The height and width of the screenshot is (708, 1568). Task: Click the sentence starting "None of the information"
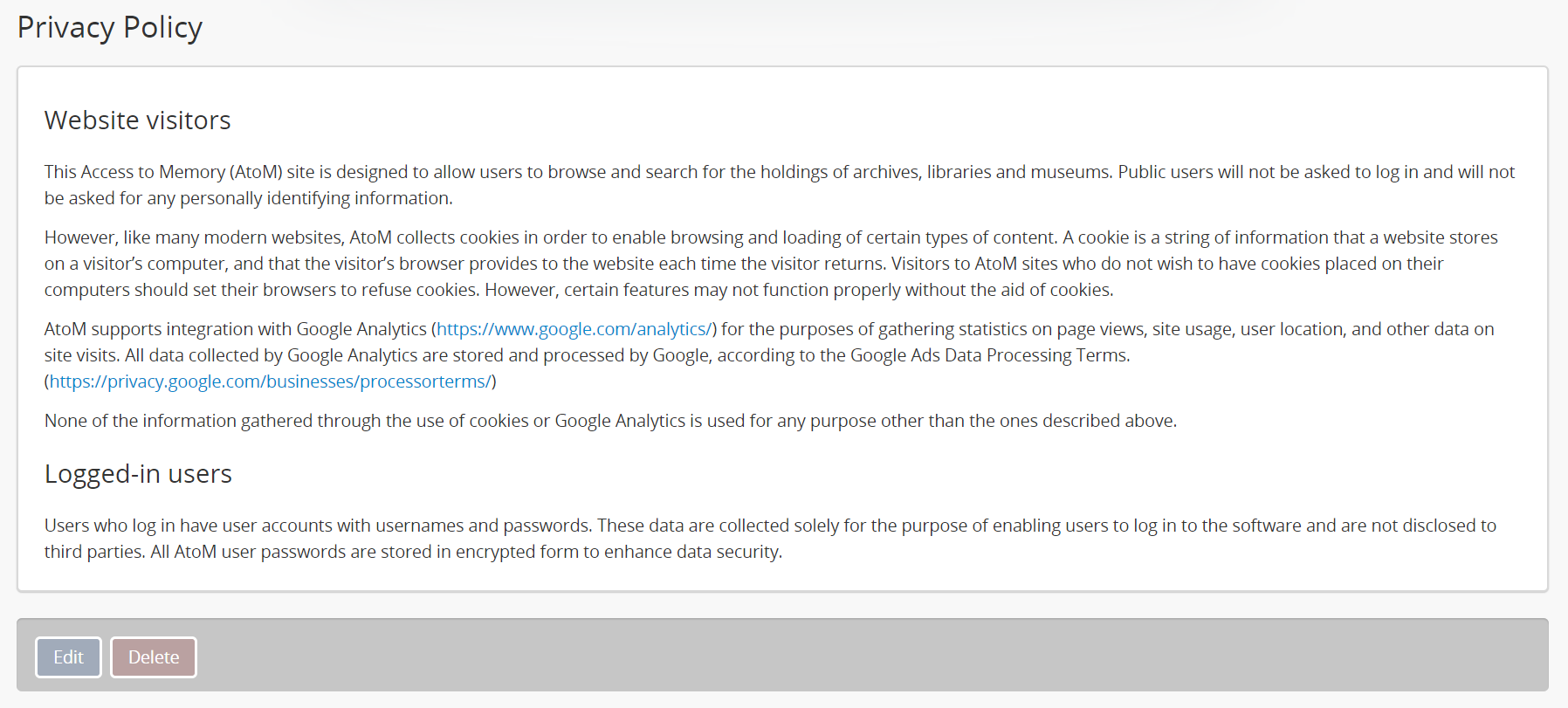click(x=609, y=421)
